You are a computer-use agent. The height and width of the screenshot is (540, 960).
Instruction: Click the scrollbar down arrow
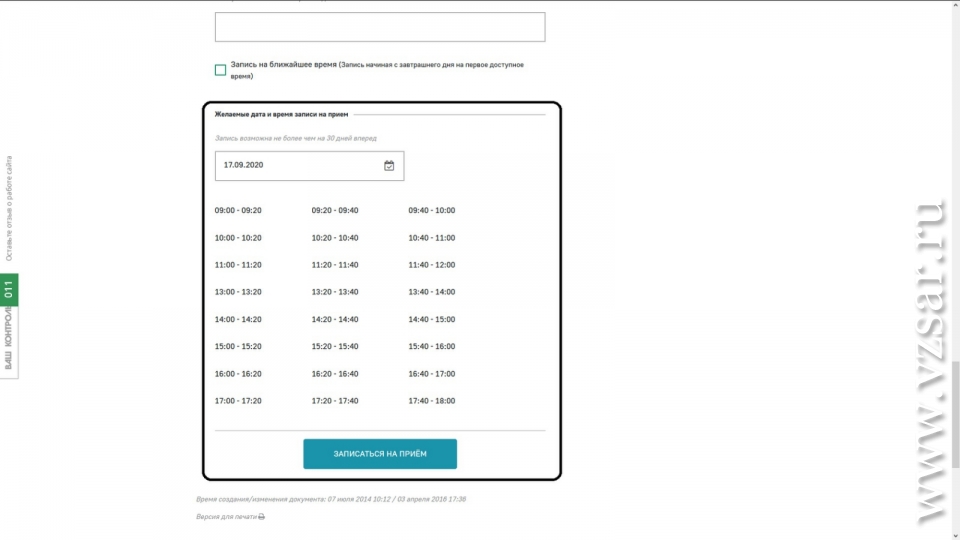pyautogui.click(x=955, y=536)
